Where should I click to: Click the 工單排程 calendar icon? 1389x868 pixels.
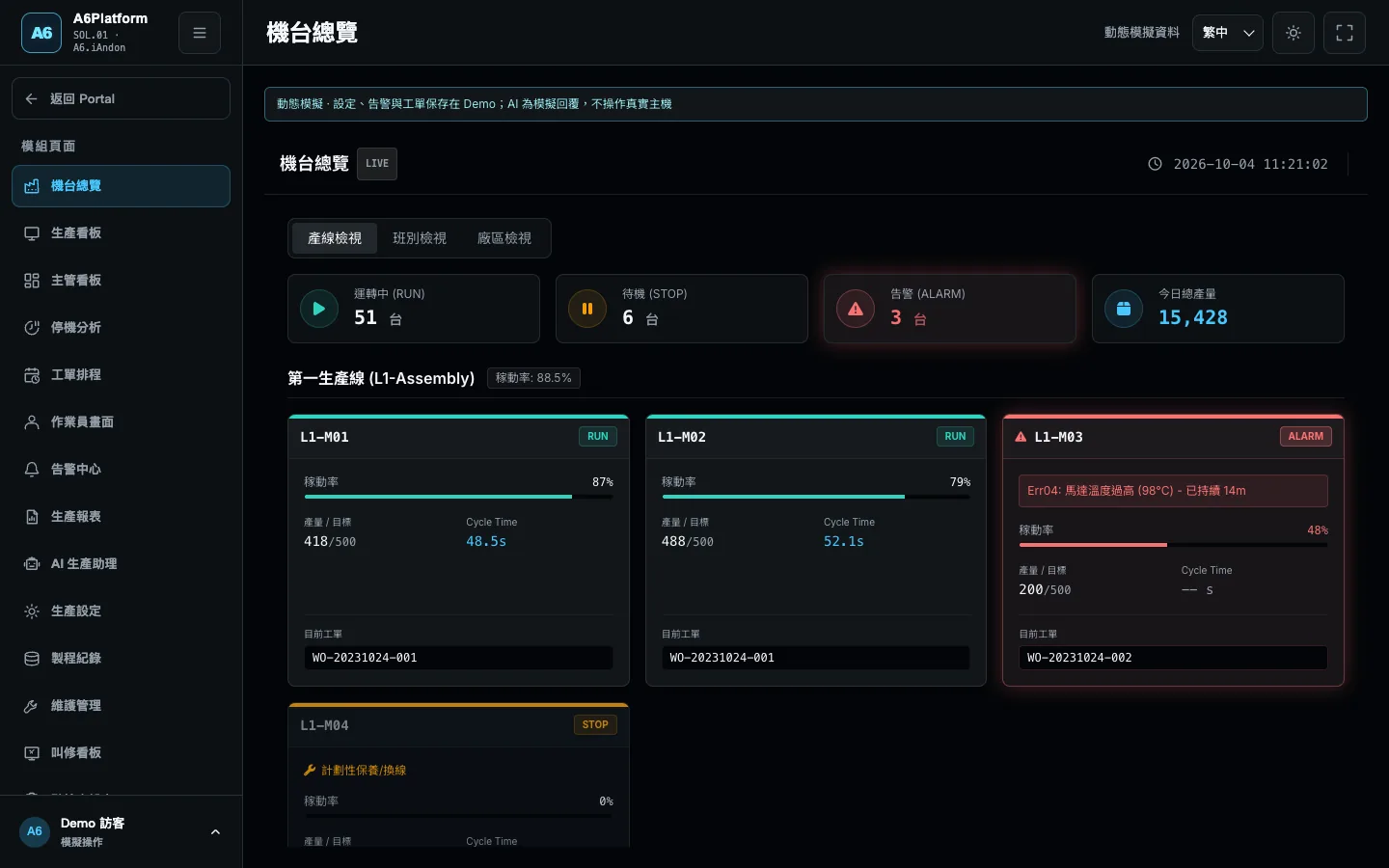coord(32,375)
